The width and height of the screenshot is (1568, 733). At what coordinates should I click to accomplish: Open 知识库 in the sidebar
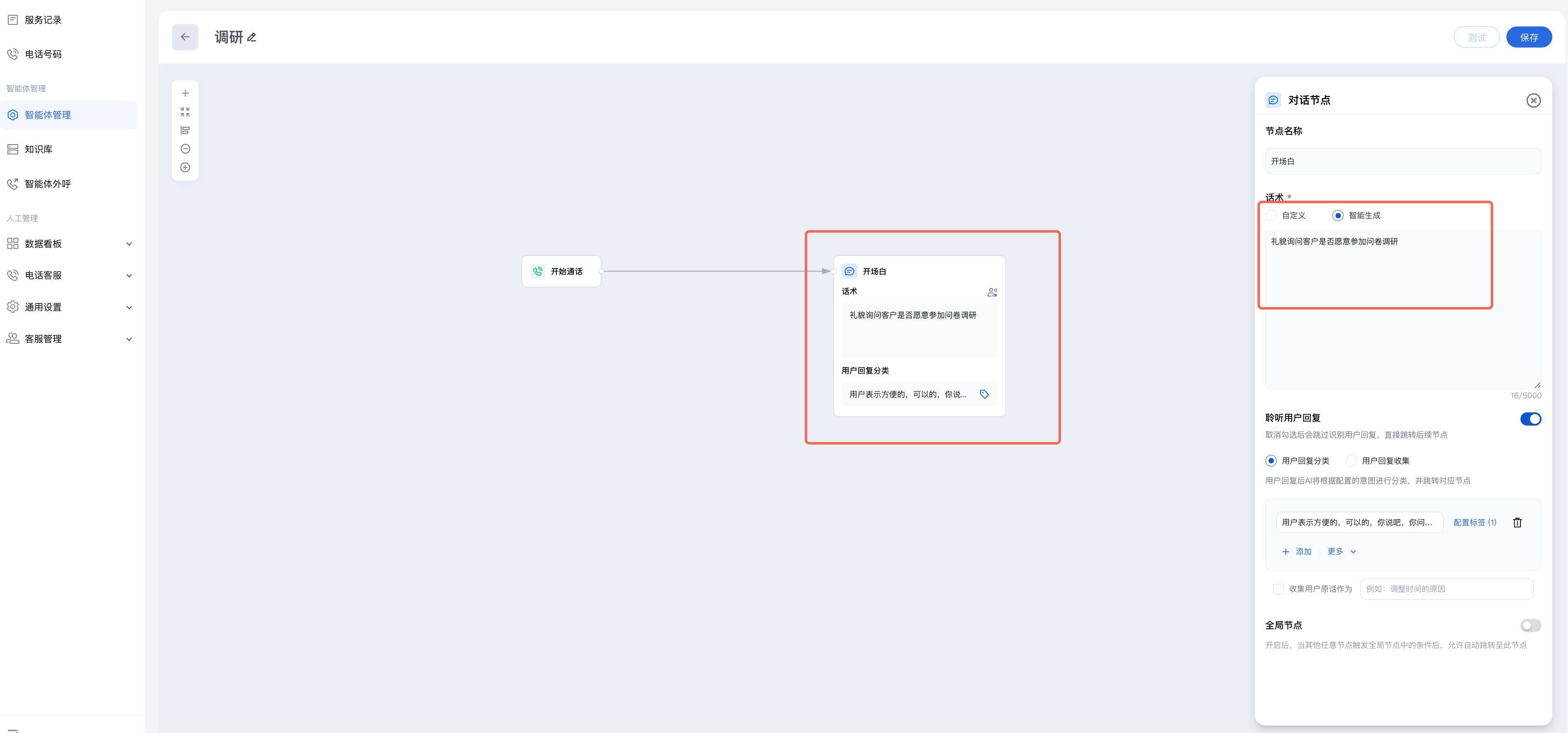[x=38, y=149]
